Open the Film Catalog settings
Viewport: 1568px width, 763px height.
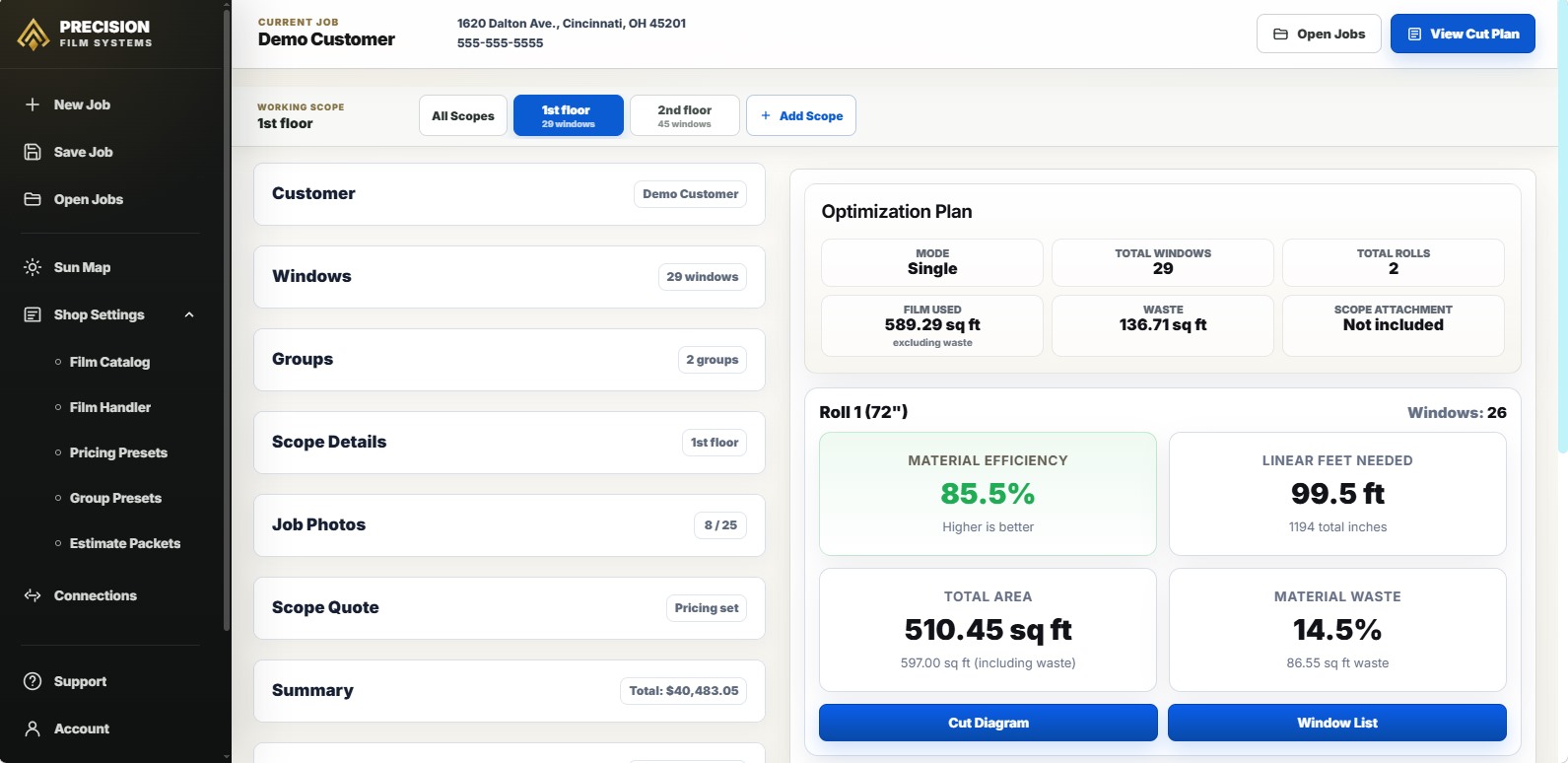[x=109, y=362]
